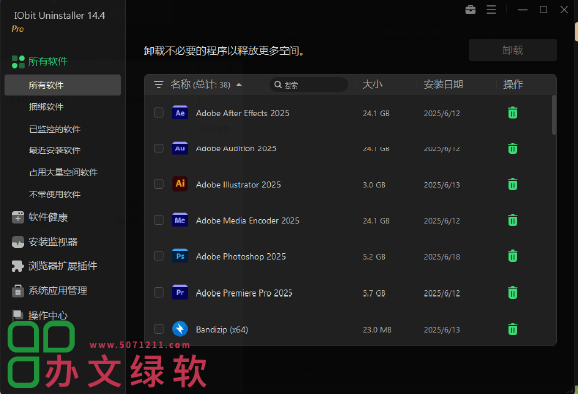Viewport: 578px width, 395px height.
Task: Click trash icon for Adobe Media Encoder 2025
Action: pos(512,220)
